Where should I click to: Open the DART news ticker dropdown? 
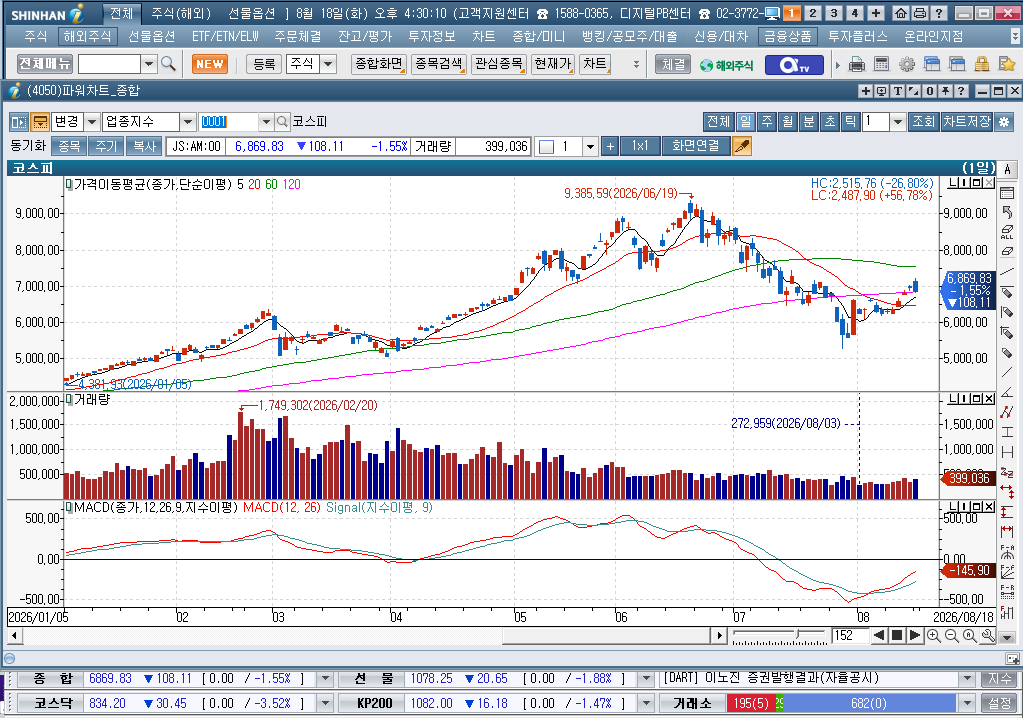[968, 679]
